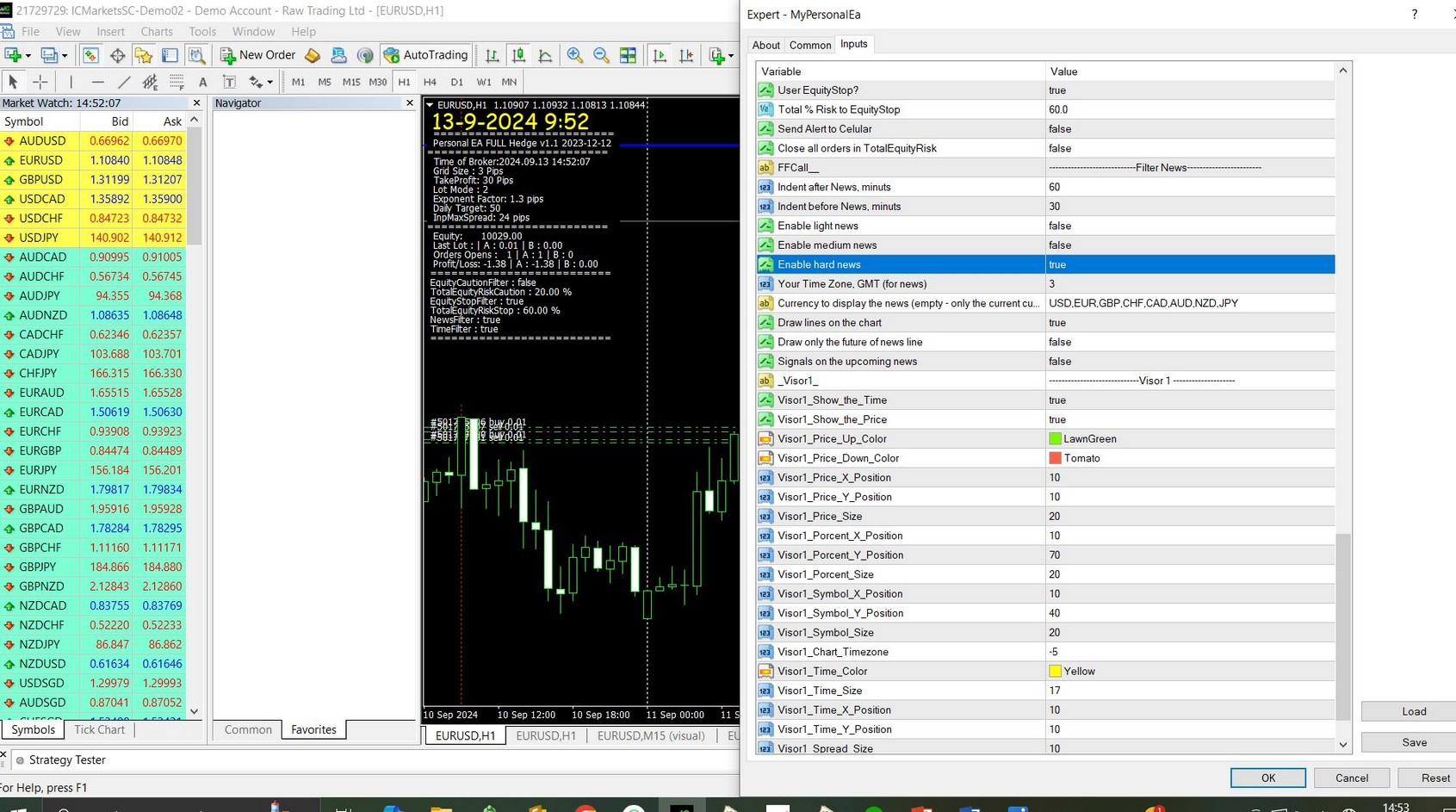The width and height of the screenshot is (1456, 812).
Task: Draw a trendline with the diagonal line tool
Action: click(124, 82)
